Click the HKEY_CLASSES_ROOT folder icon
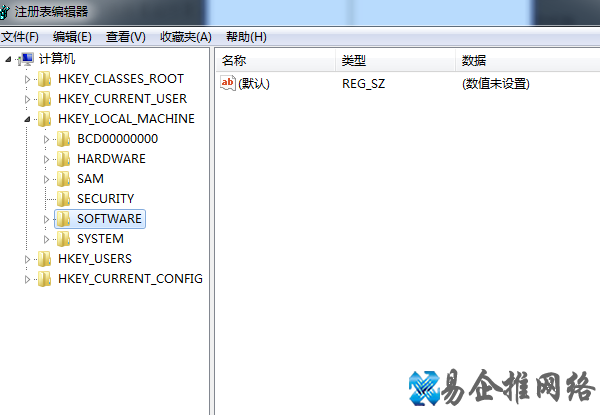The width and height of the screenshot is (600, 415). point(43,79)
